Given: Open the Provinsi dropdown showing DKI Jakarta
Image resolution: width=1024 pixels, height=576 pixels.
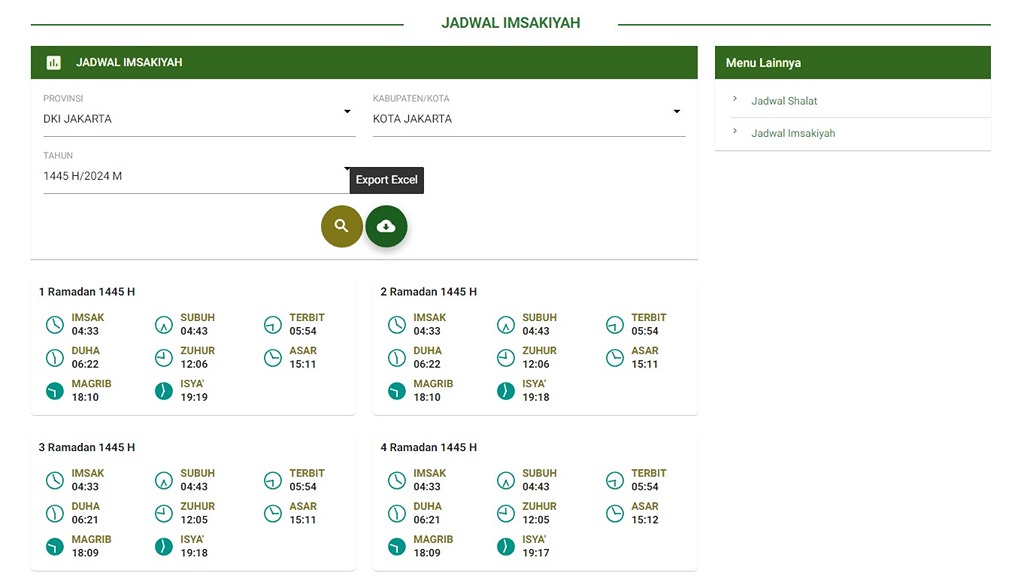Looking at the screenshot, I should click(198, 118).
